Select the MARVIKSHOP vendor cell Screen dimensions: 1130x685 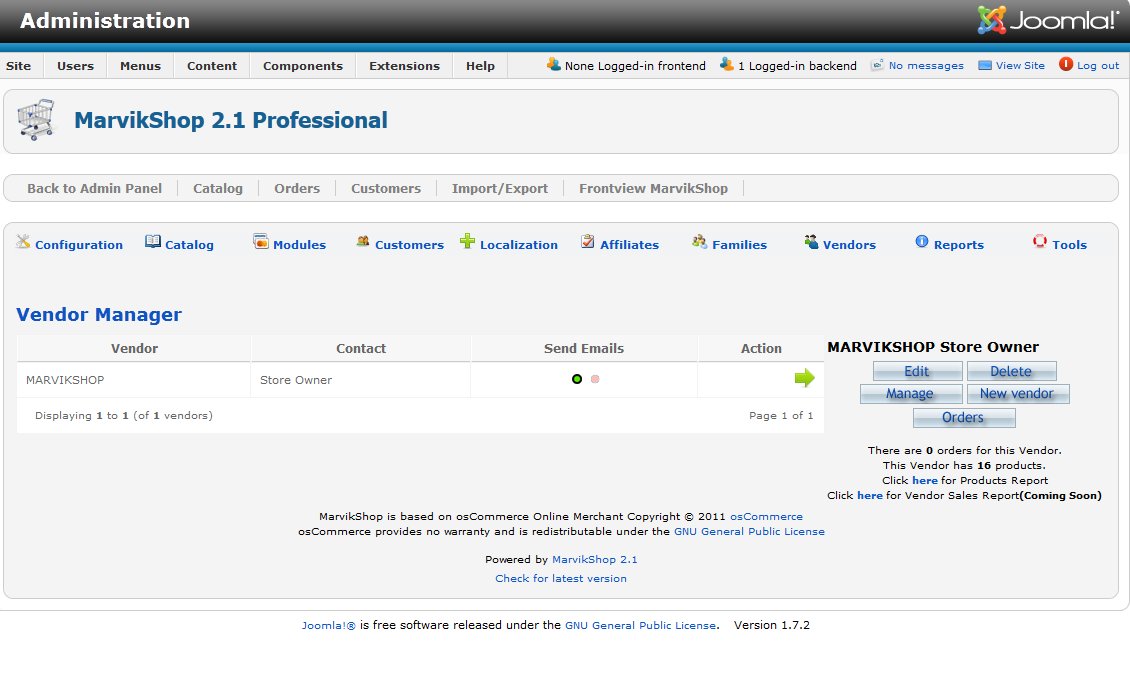point(133,380)
